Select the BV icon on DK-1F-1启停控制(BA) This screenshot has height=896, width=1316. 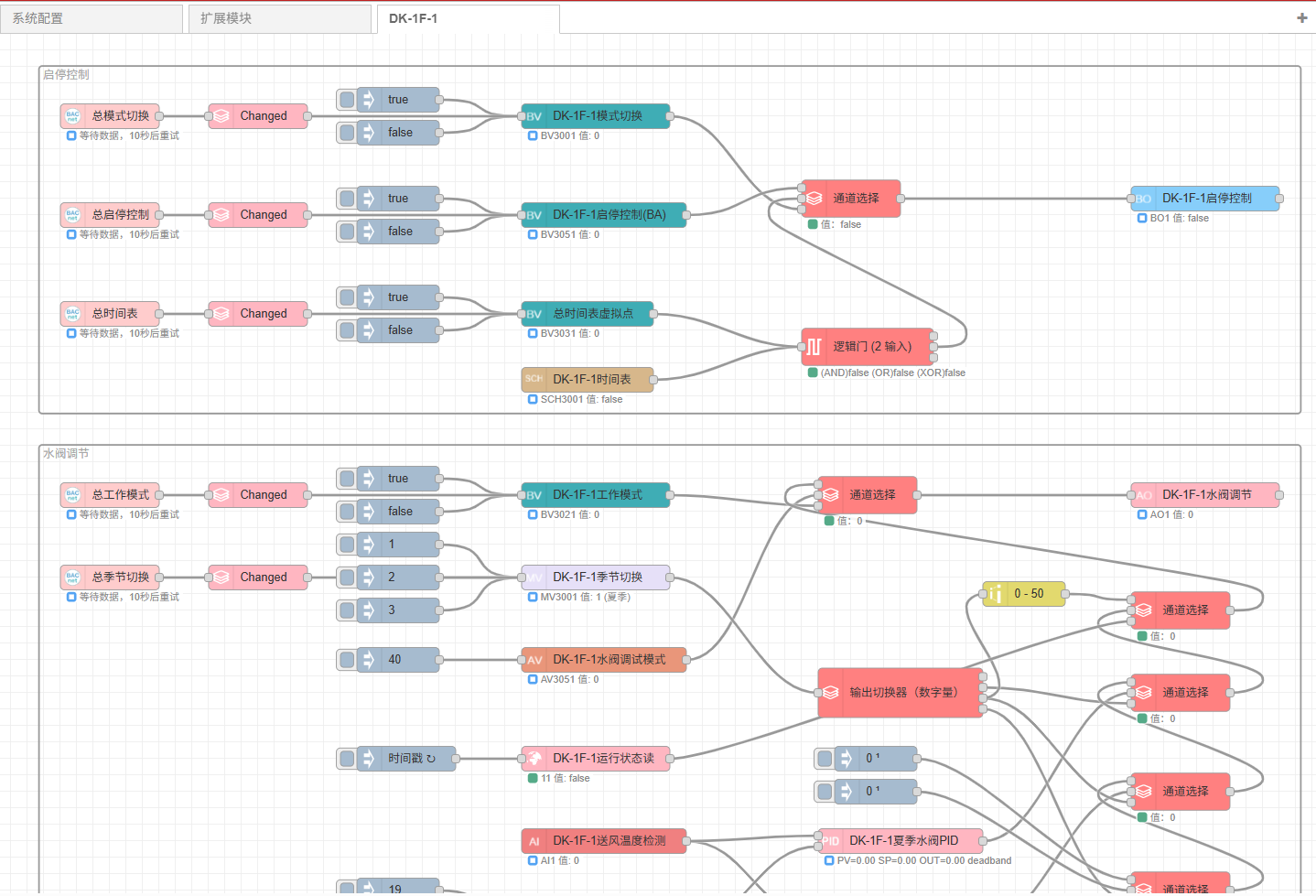coord(534,215)
